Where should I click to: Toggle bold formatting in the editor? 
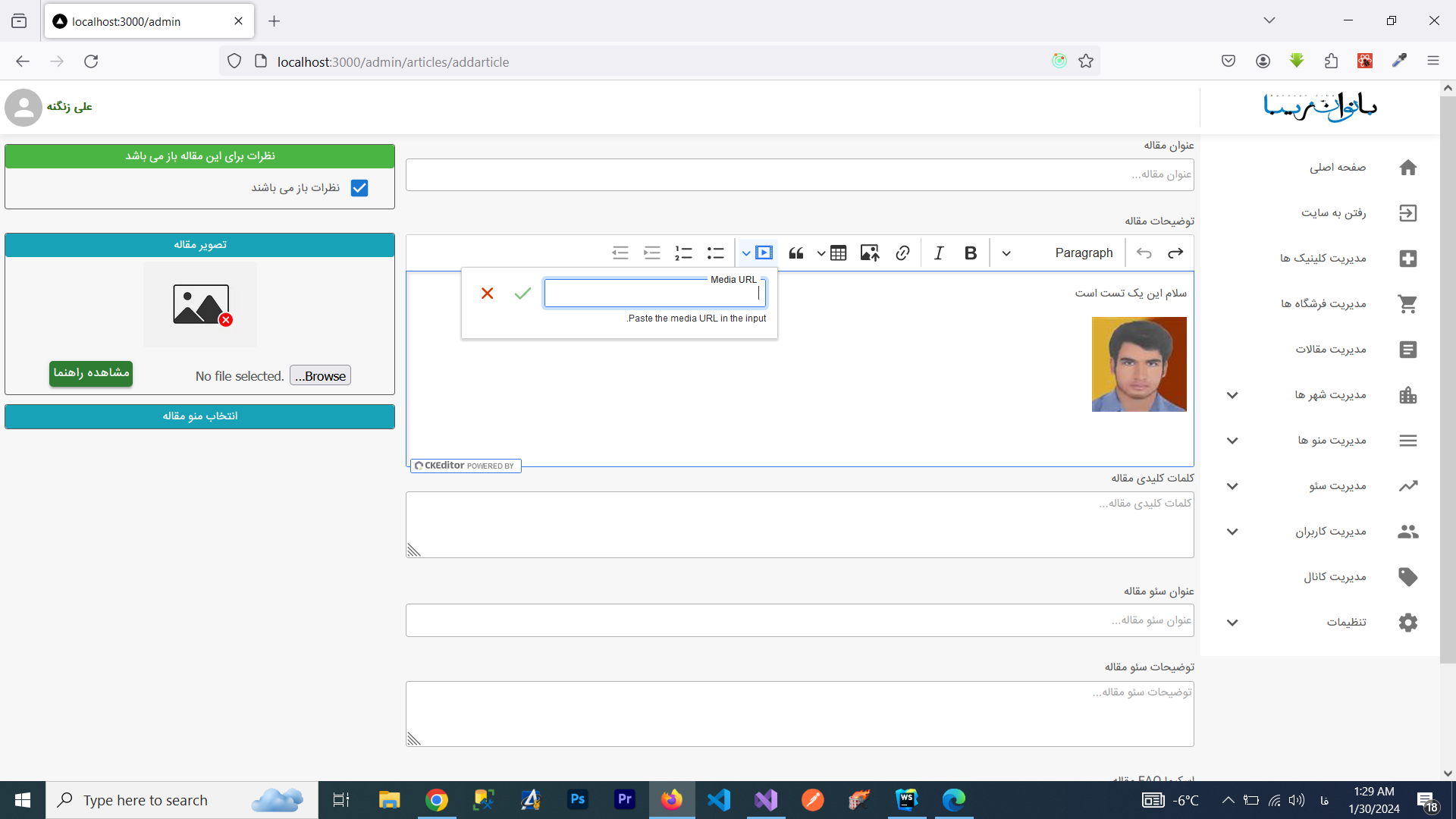tap(970, 253)
